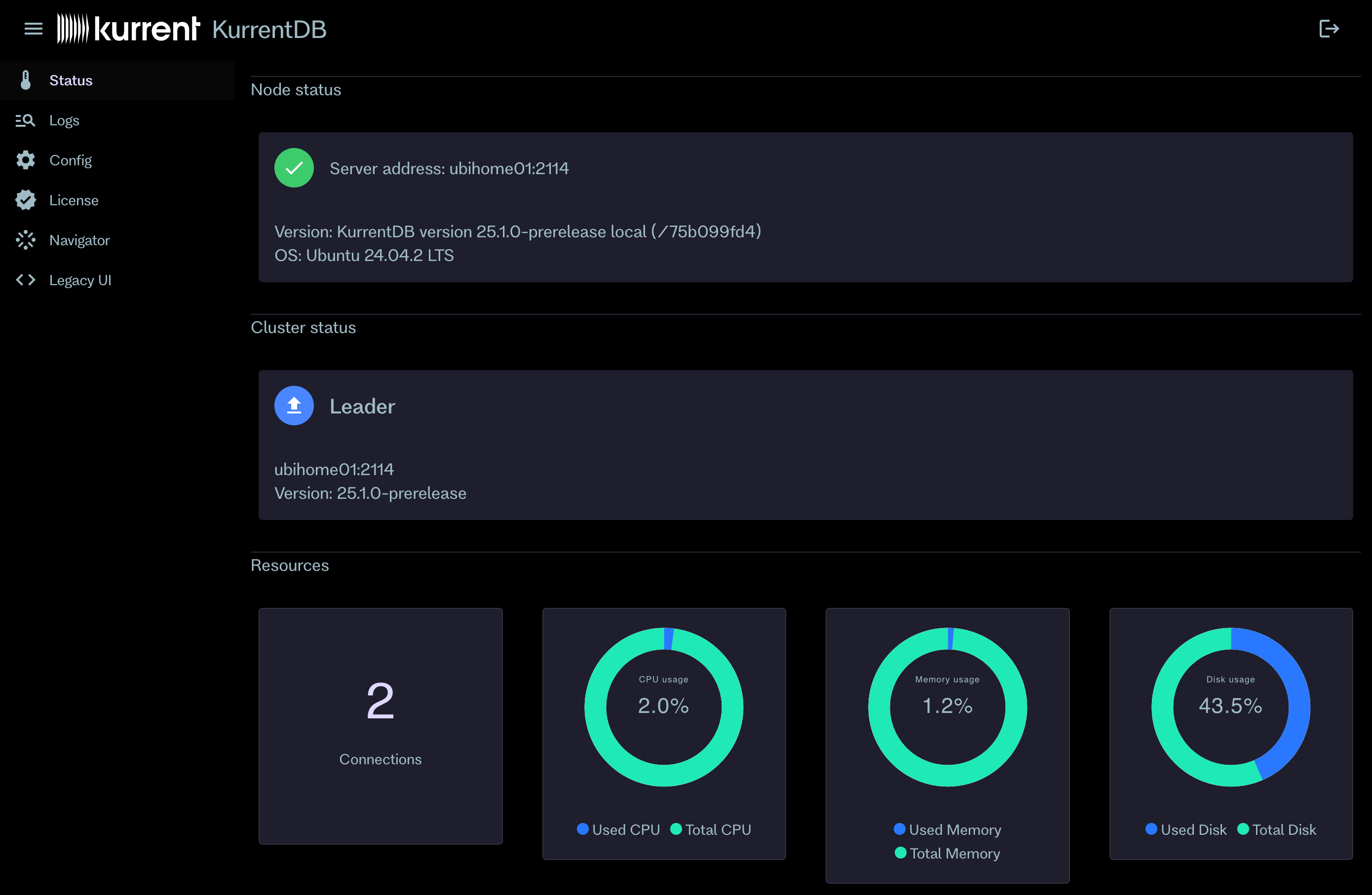Image resolution: width=1372 pixels, height=895 pixels.
Task: Open the navigation hamburger menu
Action: [x=33, y=29]
